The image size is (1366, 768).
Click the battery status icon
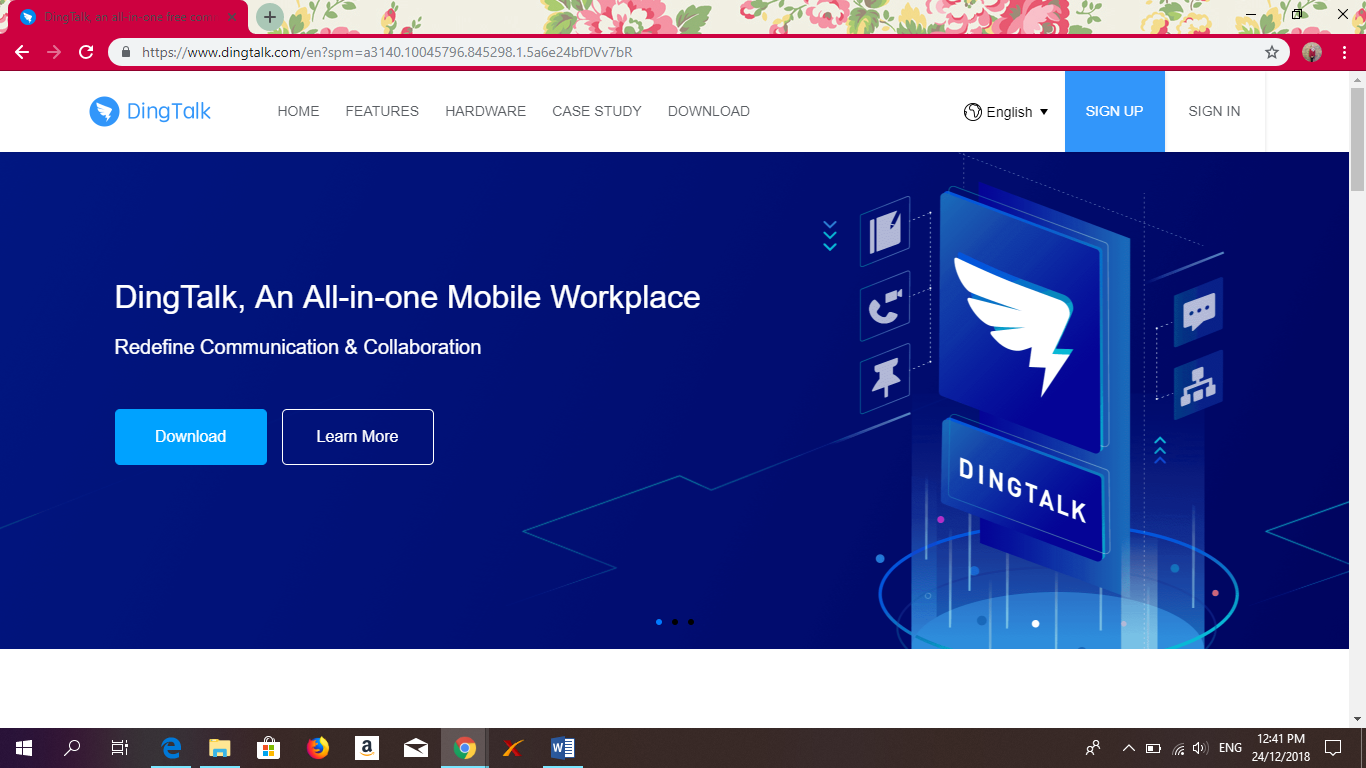1153,748
